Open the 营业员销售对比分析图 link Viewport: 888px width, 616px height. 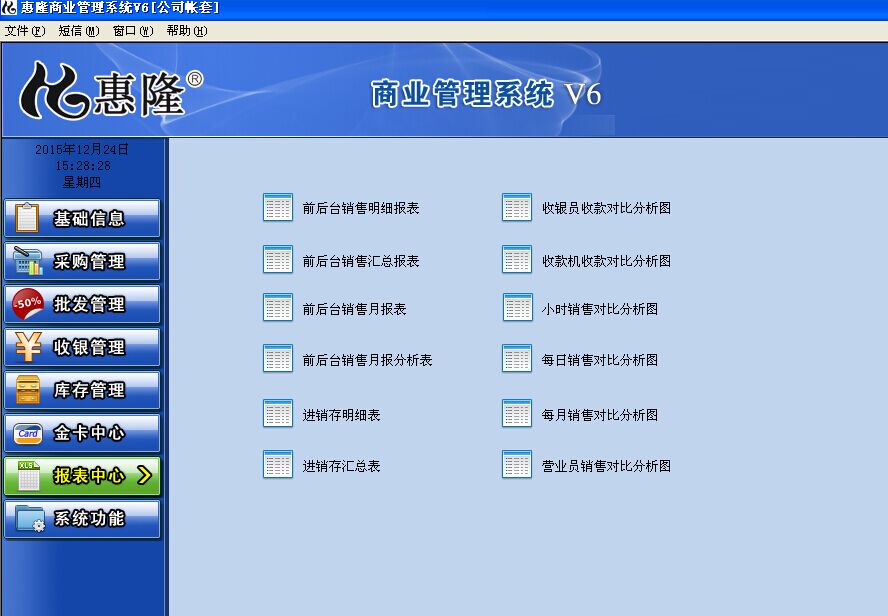click(x=607, y=466)
